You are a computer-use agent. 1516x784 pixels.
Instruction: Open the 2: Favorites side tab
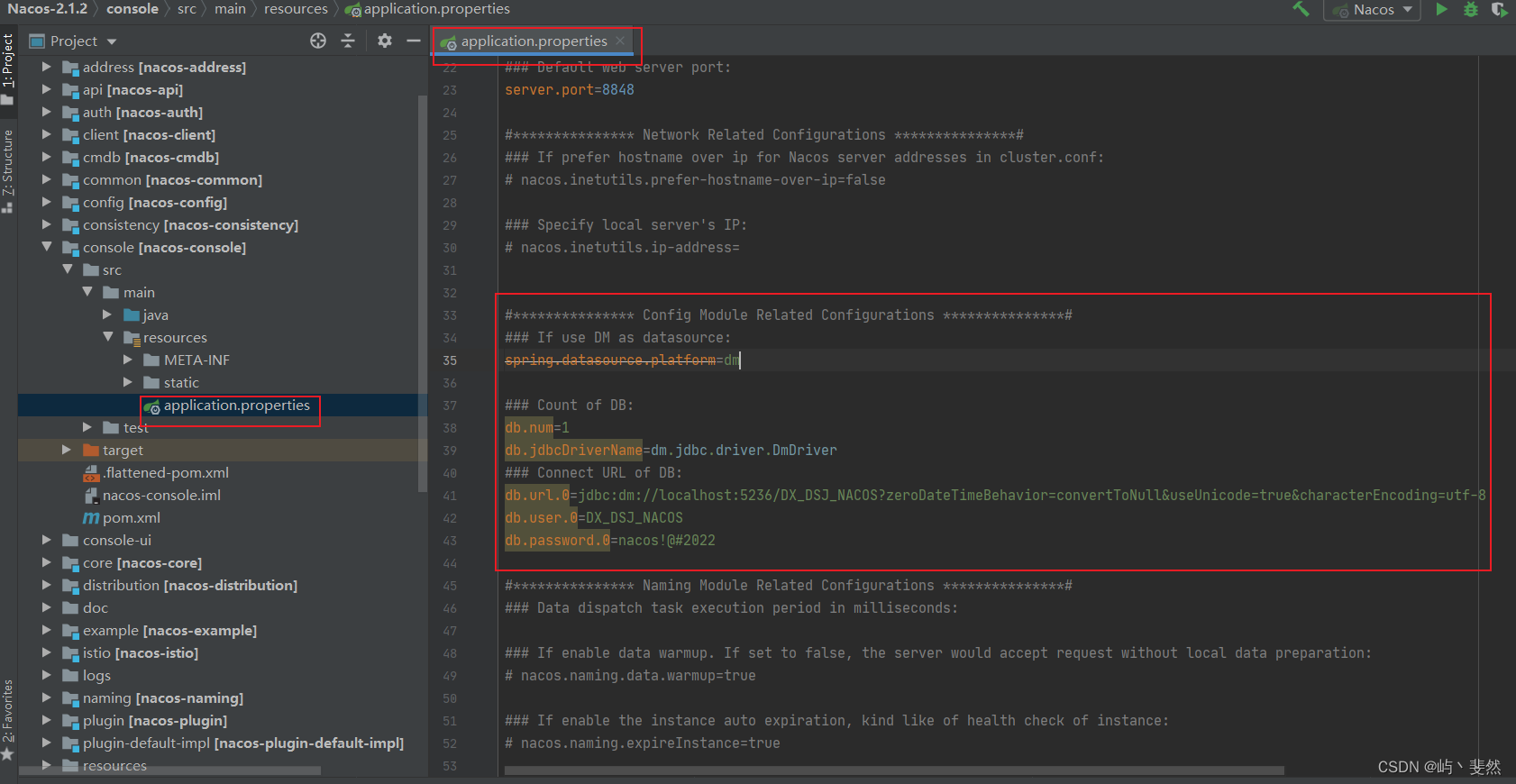pyautogui.click(x=8, y=718)
